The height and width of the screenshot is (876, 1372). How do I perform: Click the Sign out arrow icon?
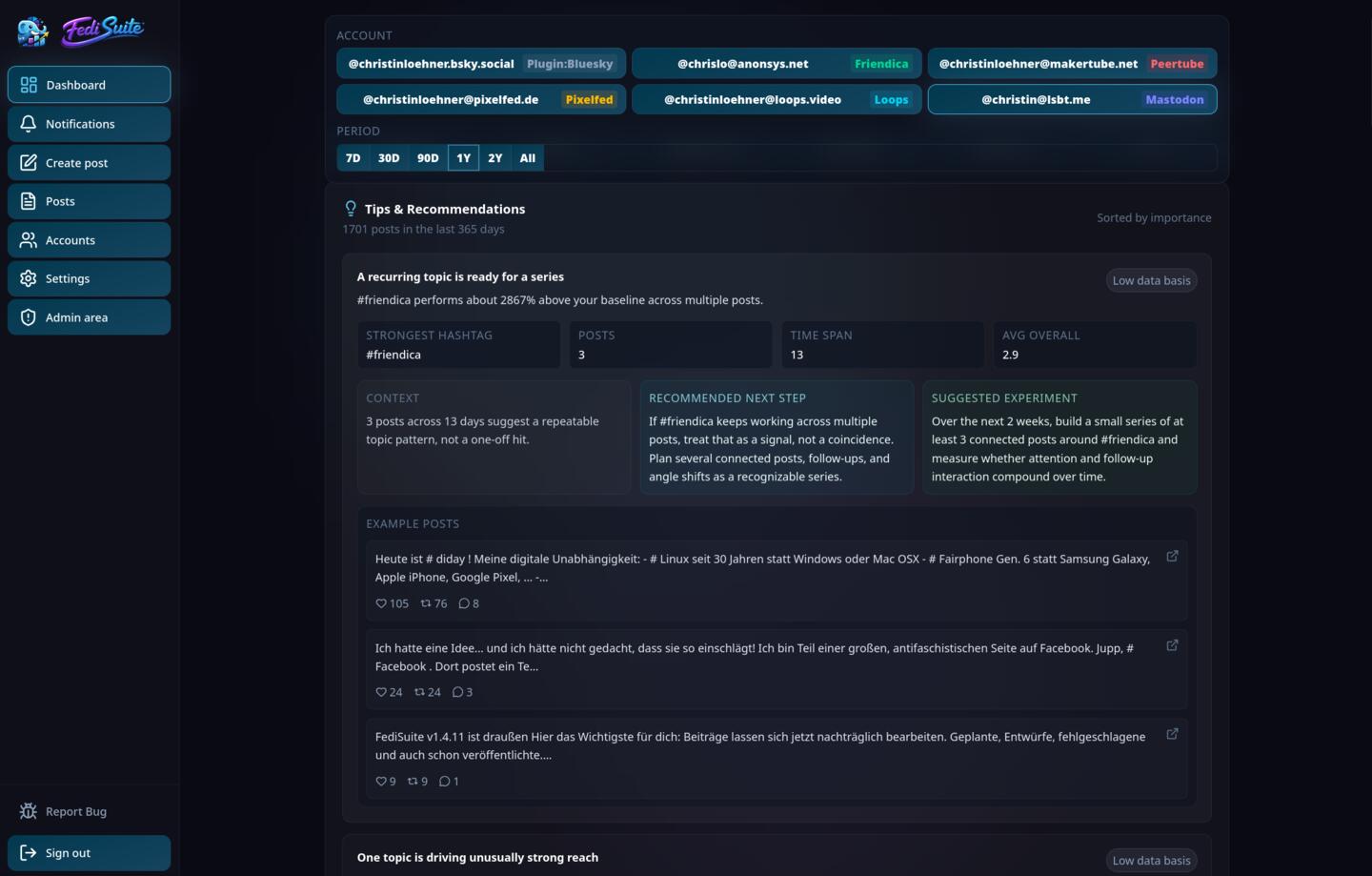click(x=29, y=853)
